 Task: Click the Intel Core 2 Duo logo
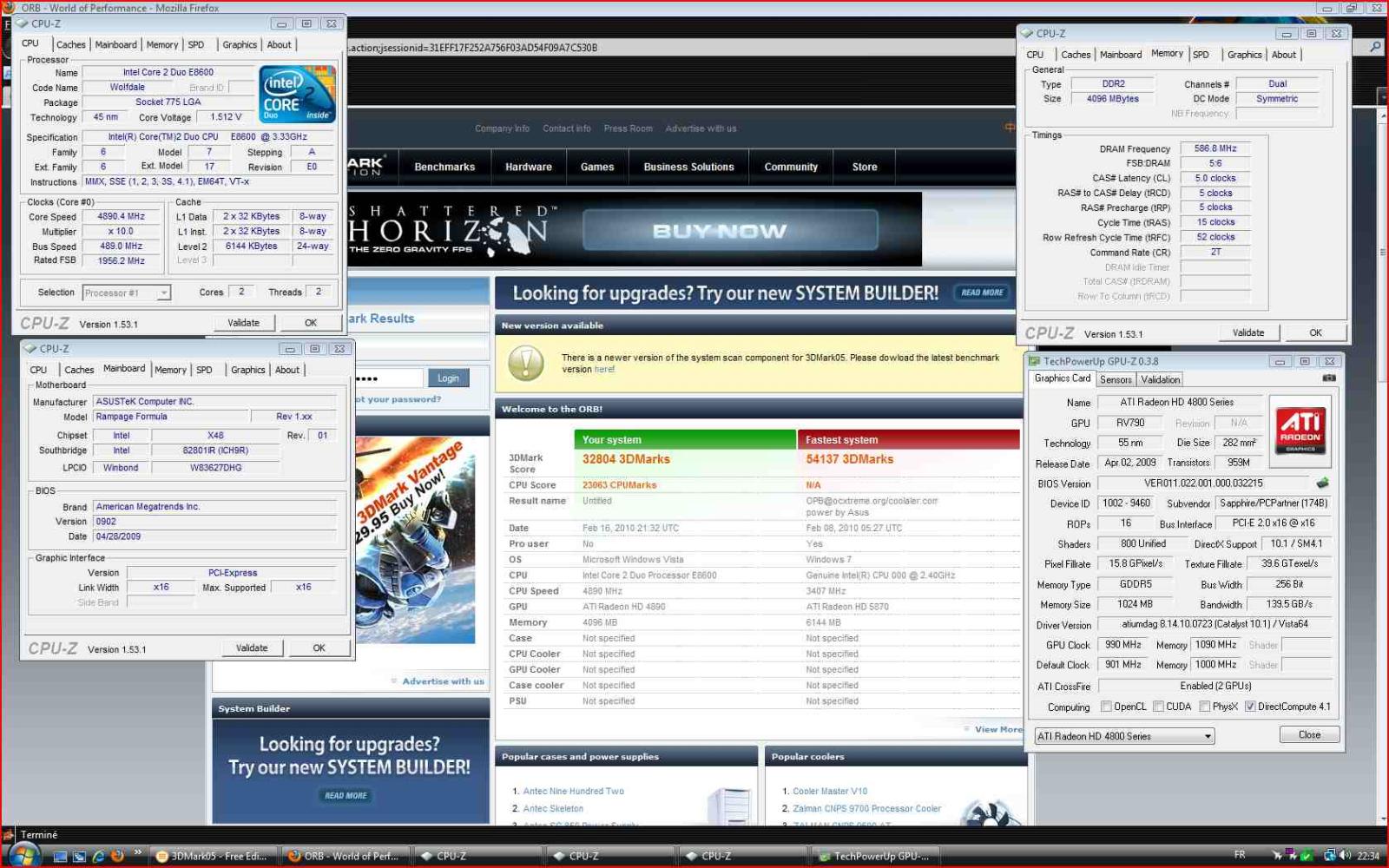pos(297,94)
